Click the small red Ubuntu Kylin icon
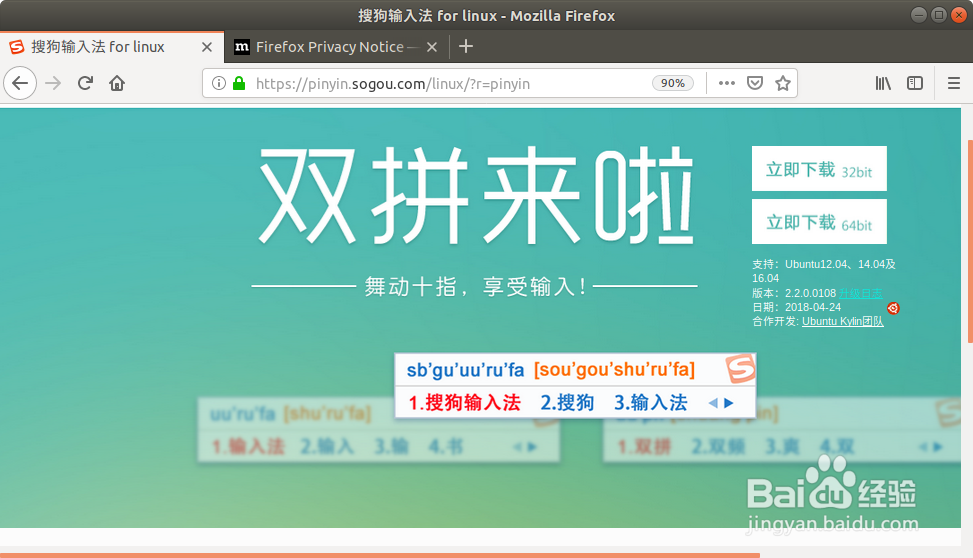This screenshot has height=558, width=973. pyautogui.click(x=893, y=308)
